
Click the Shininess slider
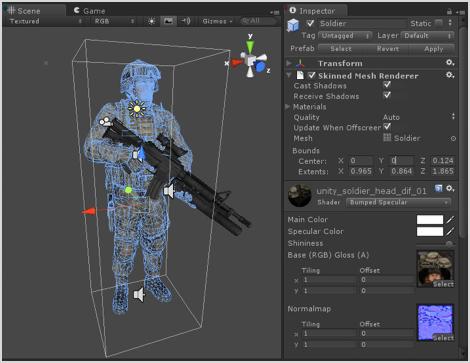435,244
